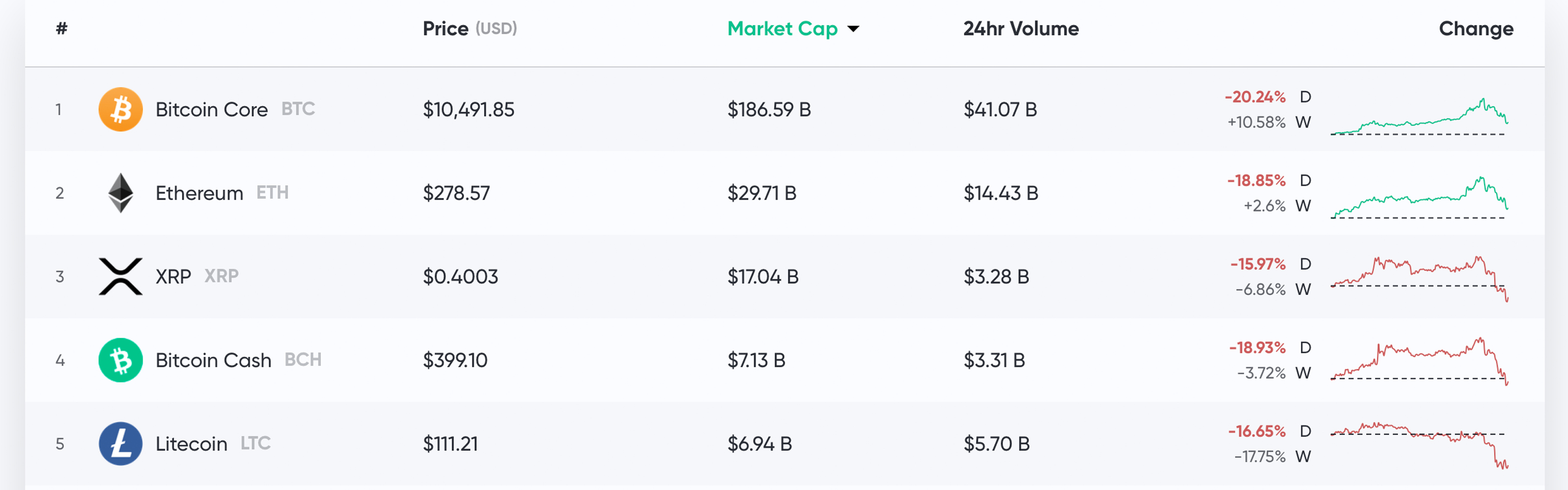Open the Litecoin name link
Image resolution: width=1568 pixels, height=490 pixels.
[191, 444]
